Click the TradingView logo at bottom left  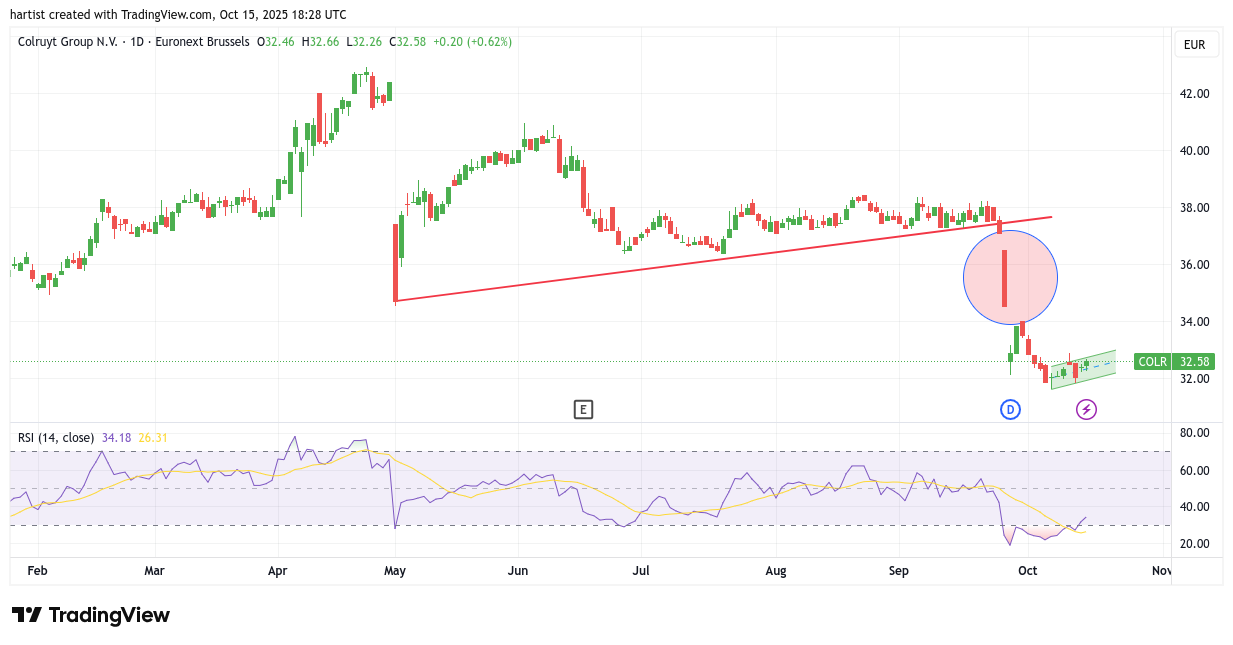coord(91,615)
